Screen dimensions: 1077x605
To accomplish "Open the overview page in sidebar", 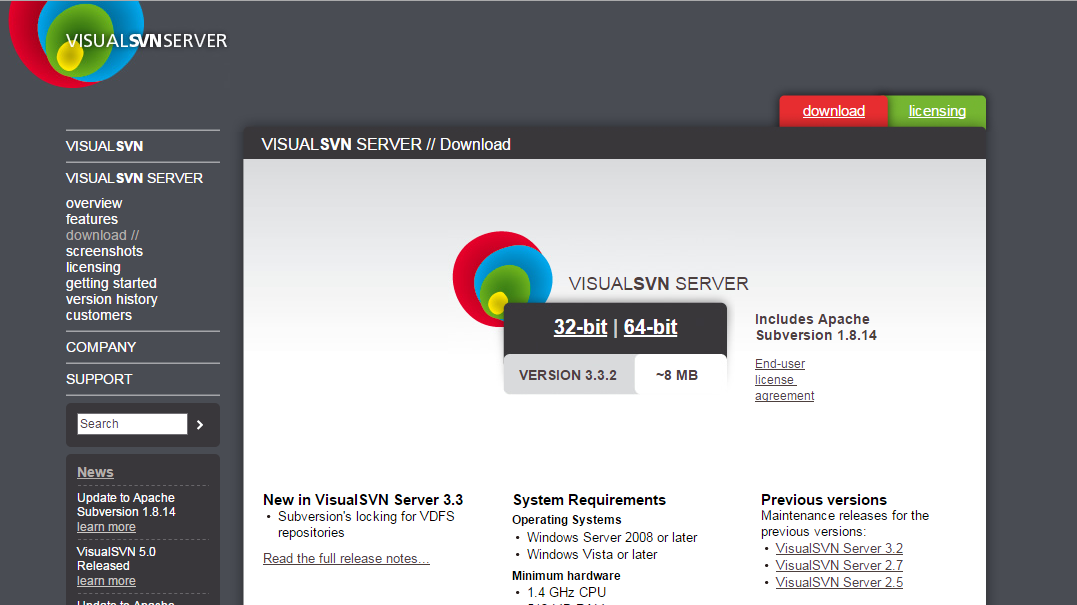I will coord(94,203).
